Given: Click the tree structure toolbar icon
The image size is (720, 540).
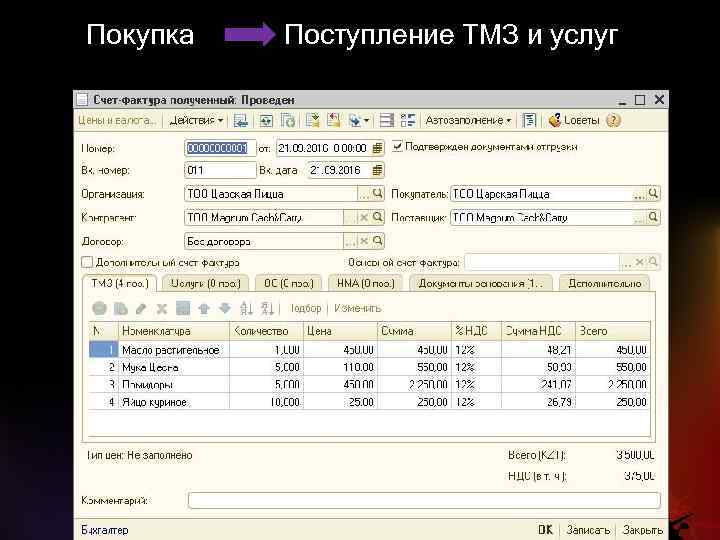Looking at the screenshot, I should 408,120.
